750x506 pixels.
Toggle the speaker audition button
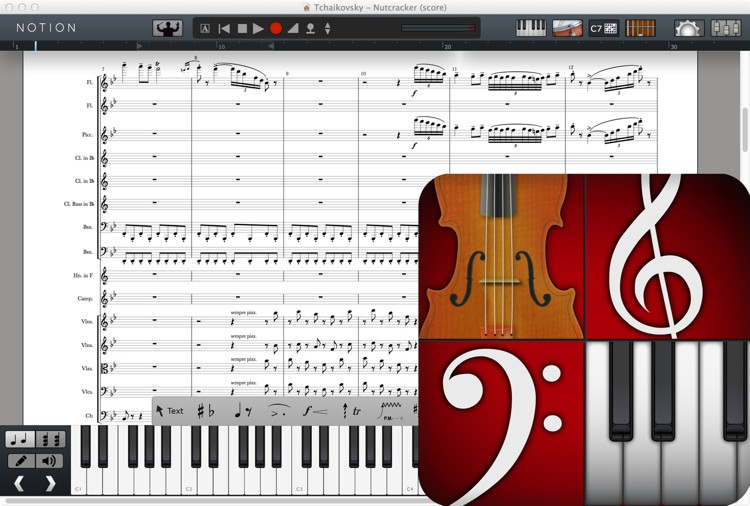(50, 461)
